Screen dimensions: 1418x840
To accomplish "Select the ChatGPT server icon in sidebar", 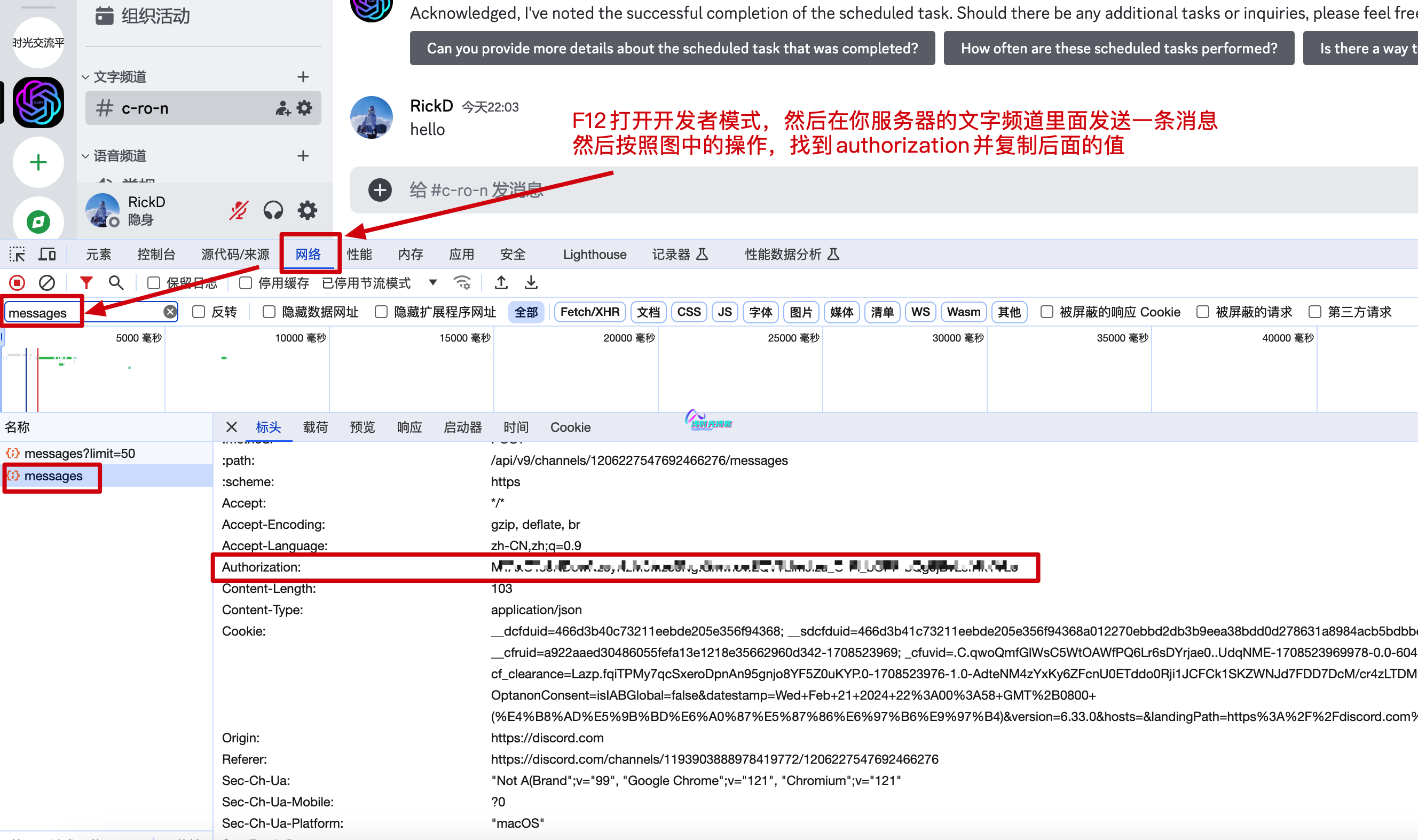I will click(x=38, y=102).
